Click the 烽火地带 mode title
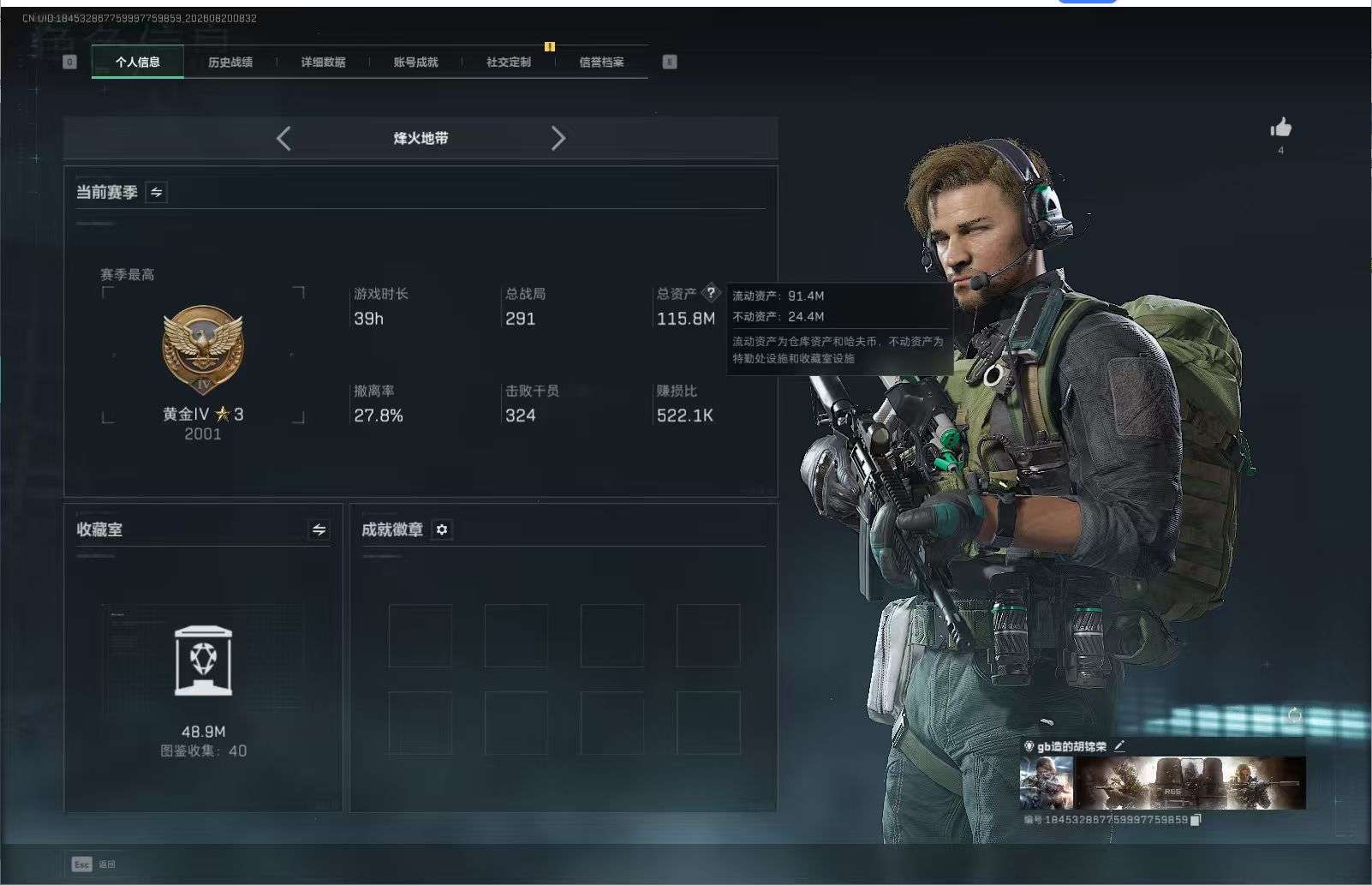This screenshot has height=885, width=1372. pyautogui.click(x=421, y=138)
